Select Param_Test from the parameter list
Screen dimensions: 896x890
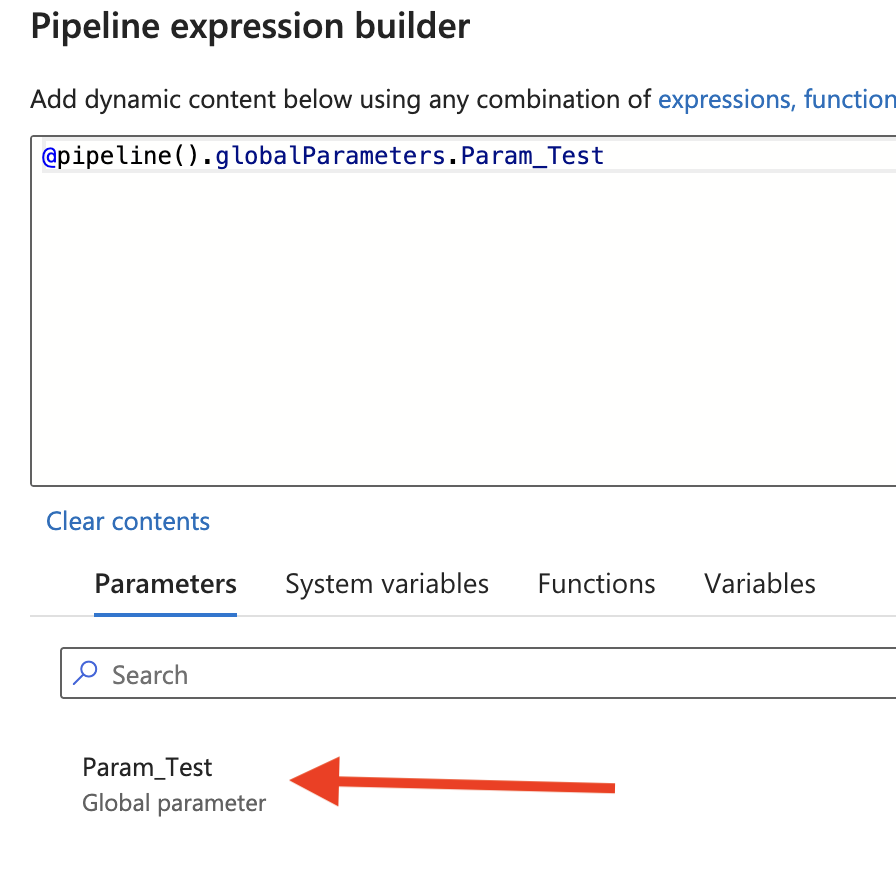click(x=147, y=767)
